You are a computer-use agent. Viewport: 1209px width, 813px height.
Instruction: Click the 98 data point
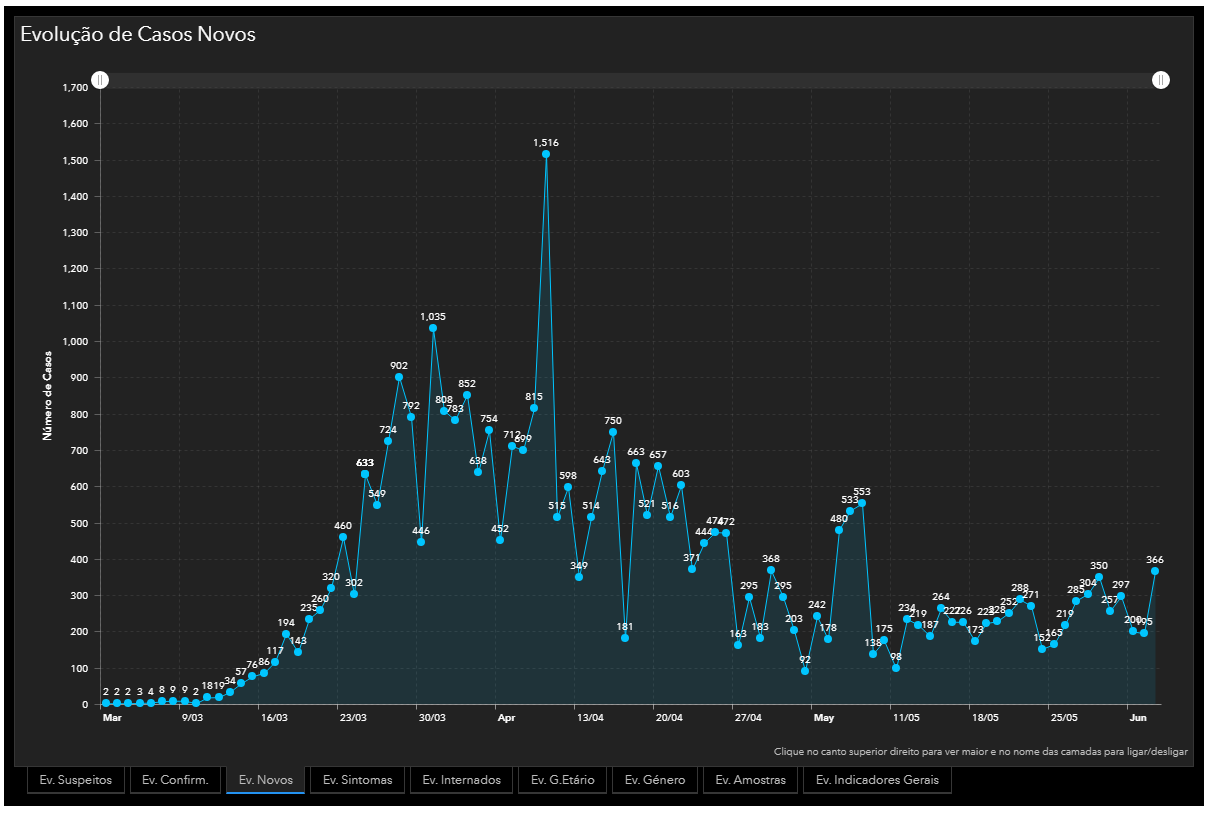(896, 668)
